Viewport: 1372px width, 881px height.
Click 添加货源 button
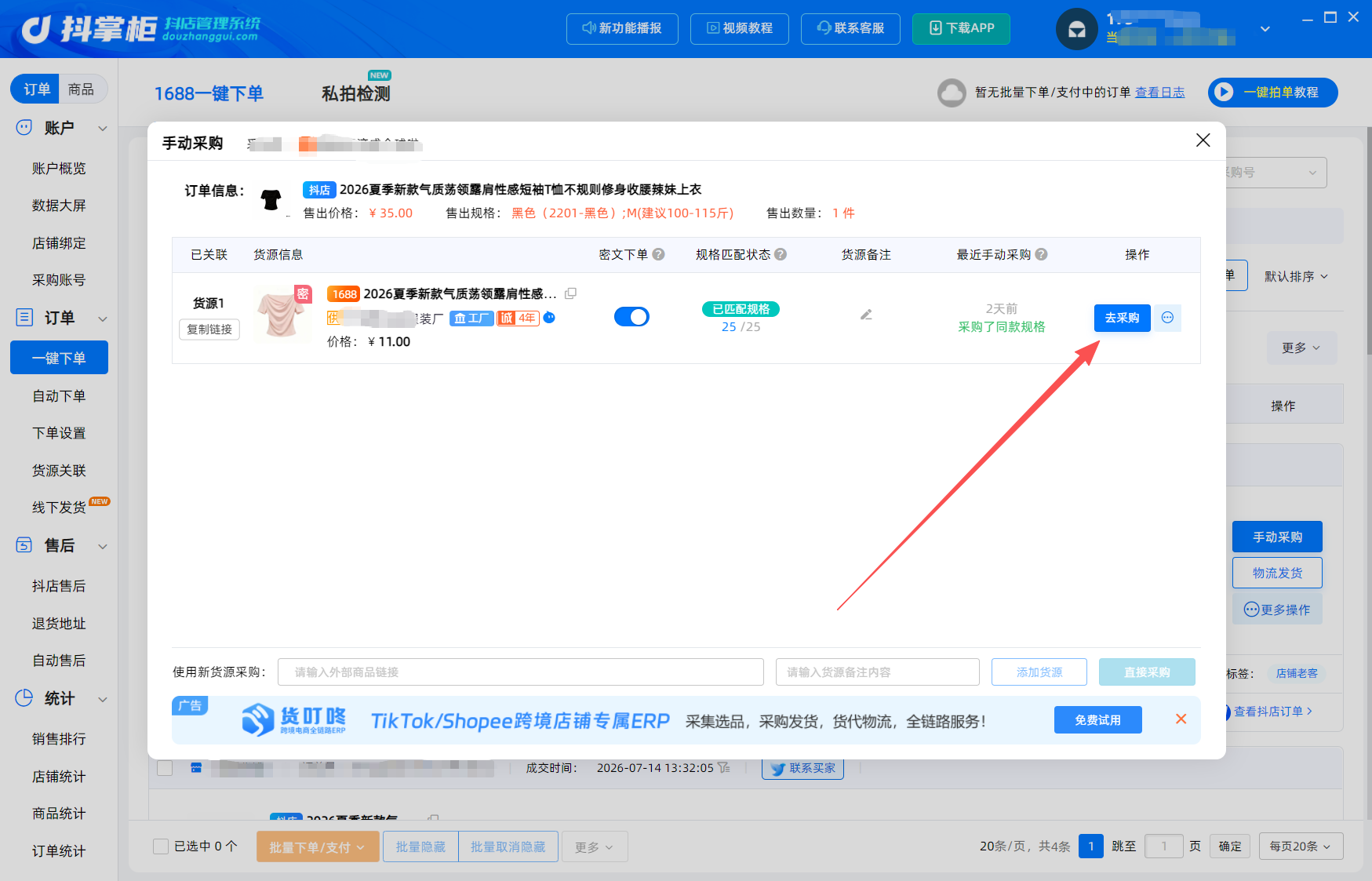(1039, 672)
